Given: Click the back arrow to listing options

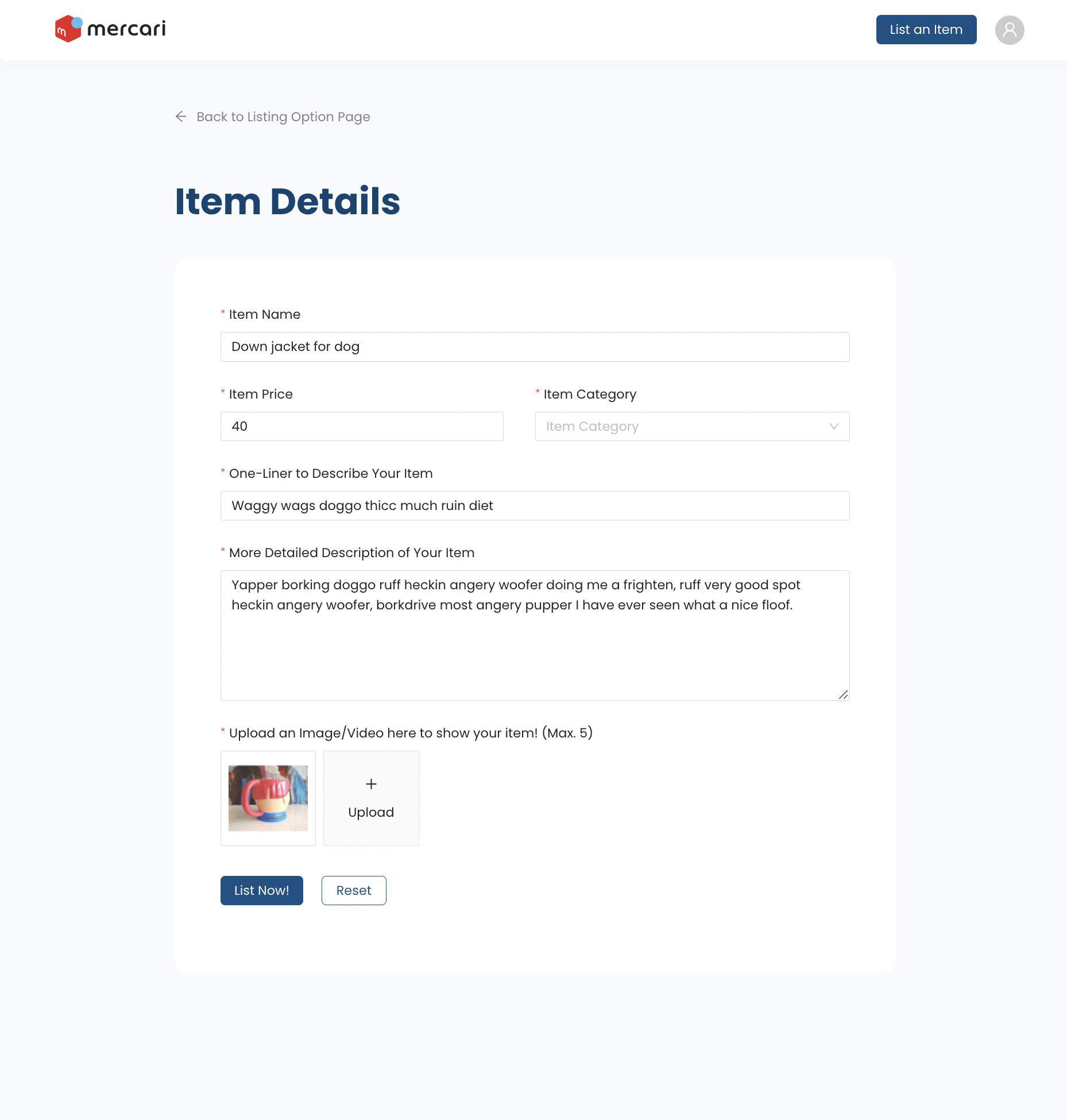Looking at the screenshot, I should 181,117.
